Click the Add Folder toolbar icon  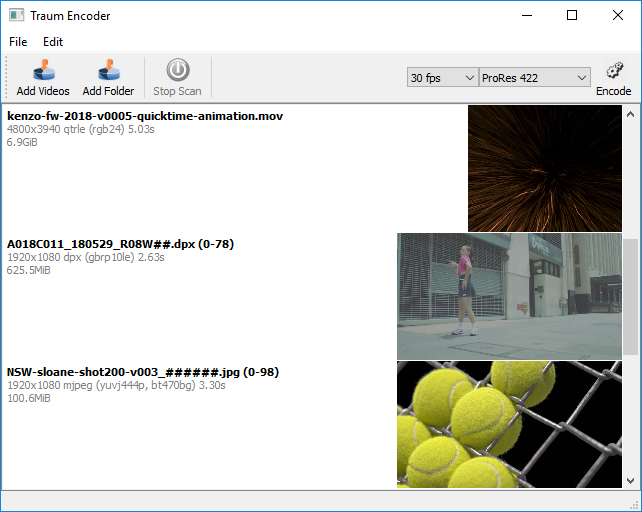(x=109, y=70)
